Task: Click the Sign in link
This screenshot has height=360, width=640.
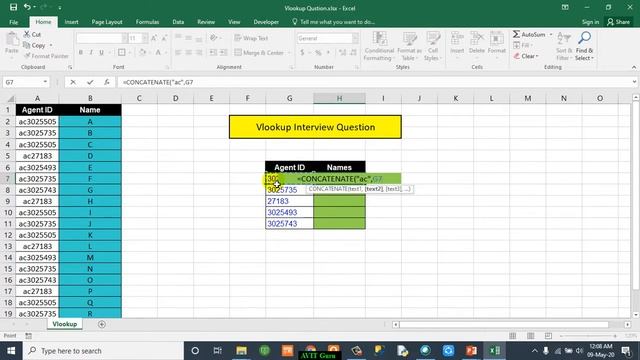Action: (x=590, y=22)
